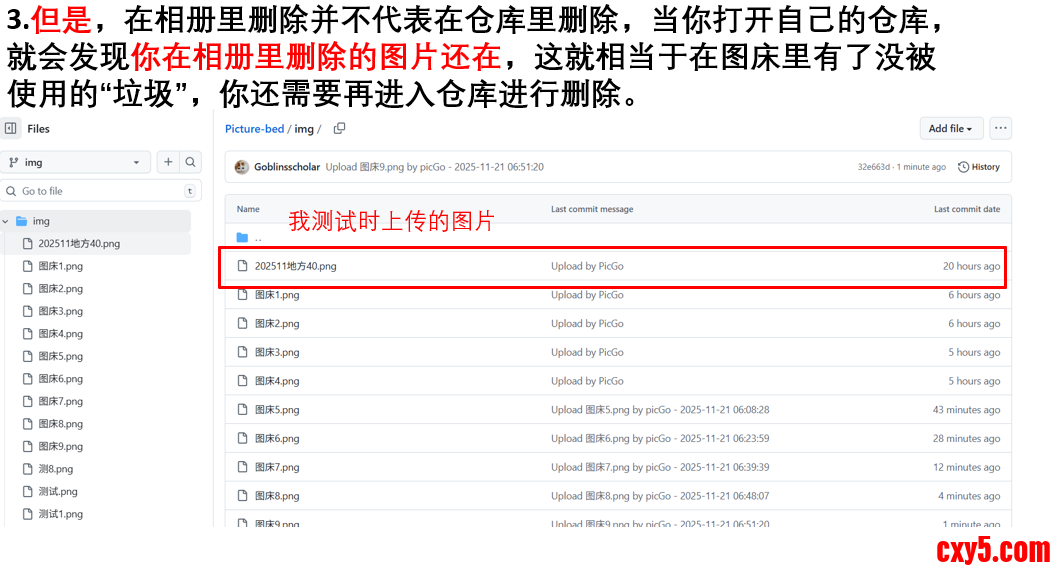The width and height of the screenshot is (1055, 570).
Task: Click '43 minutes ago' commit date
Action: point(966,410)
